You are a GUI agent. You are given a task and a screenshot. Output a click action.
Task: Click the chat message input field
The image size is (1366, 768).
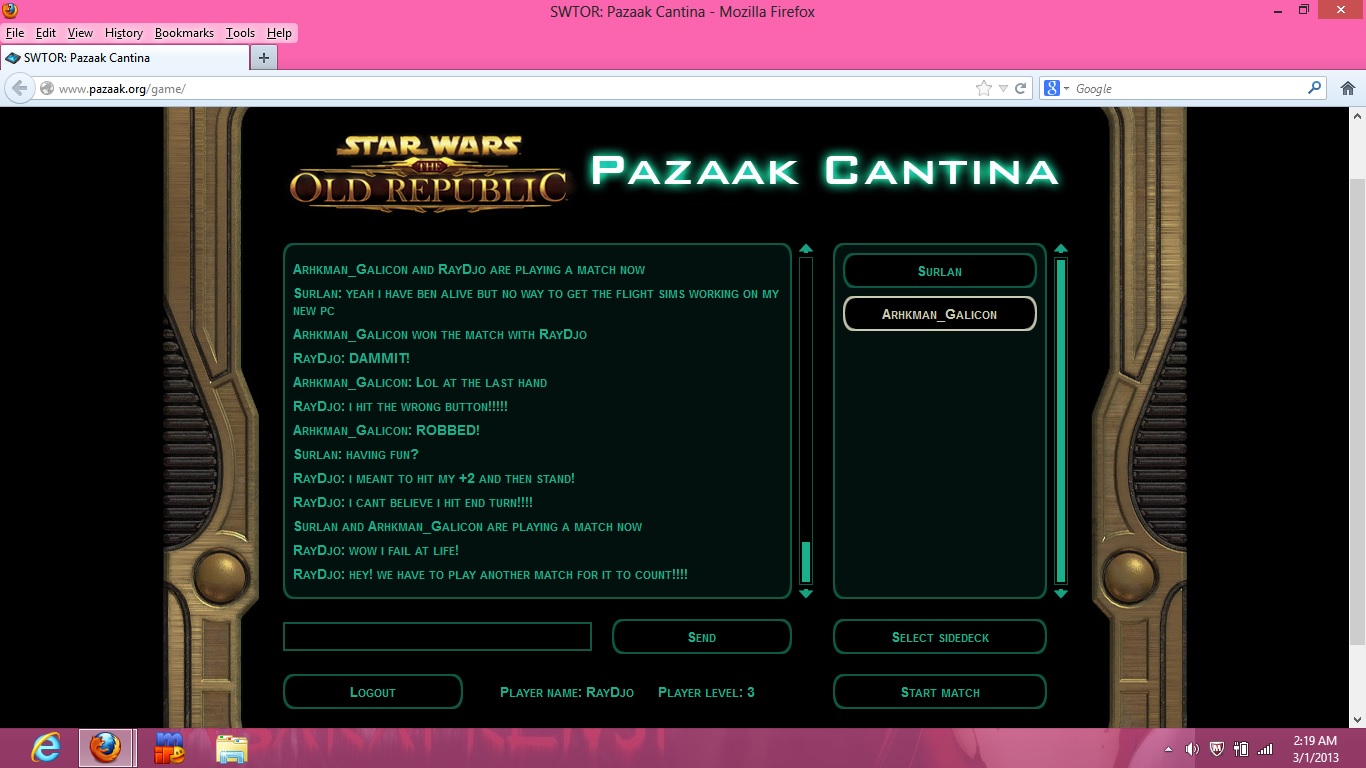click(437, 637)
